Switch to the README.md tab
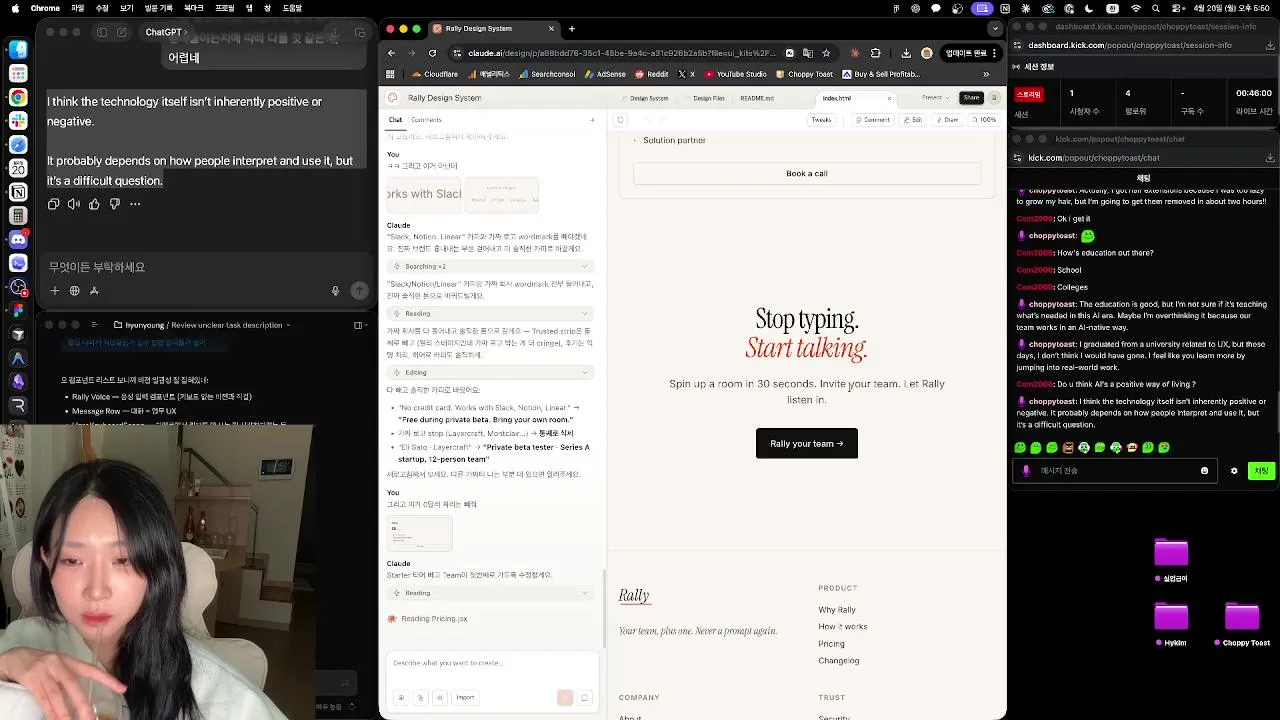Image resolution: width=1280 pixels, height=720 pixels. (x=757, y=98)
